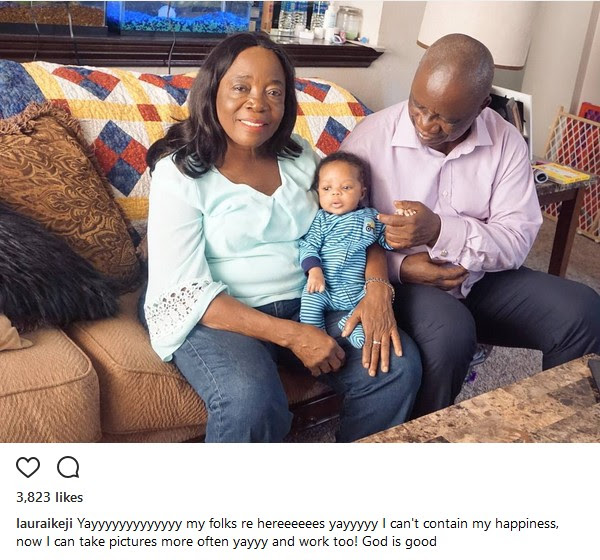Click the blue fish tank on the shelf
This screenshot has width=600, height=560.
coord(178,16)
